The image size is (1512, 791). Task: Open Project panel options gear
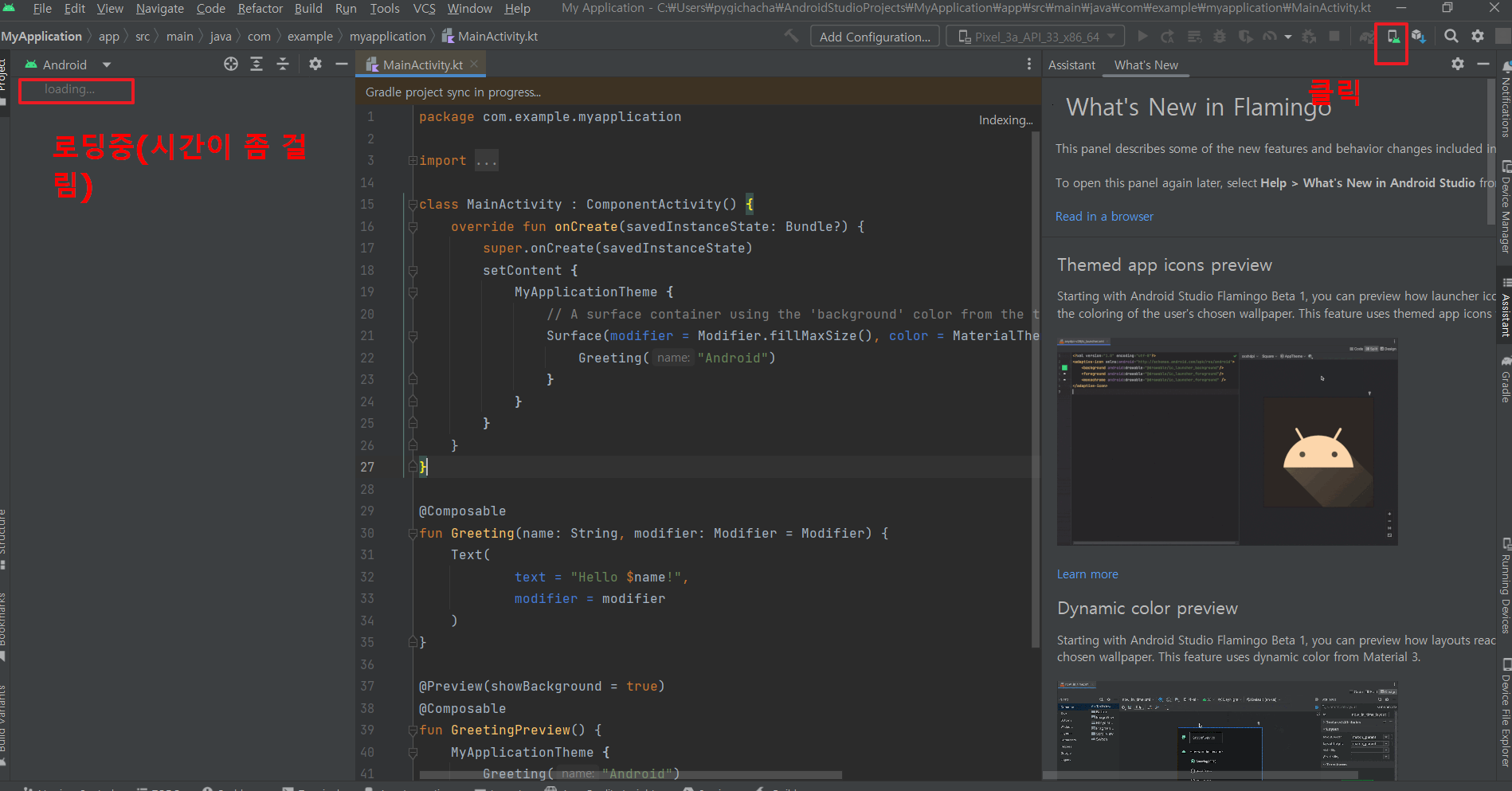coord(315,64)
